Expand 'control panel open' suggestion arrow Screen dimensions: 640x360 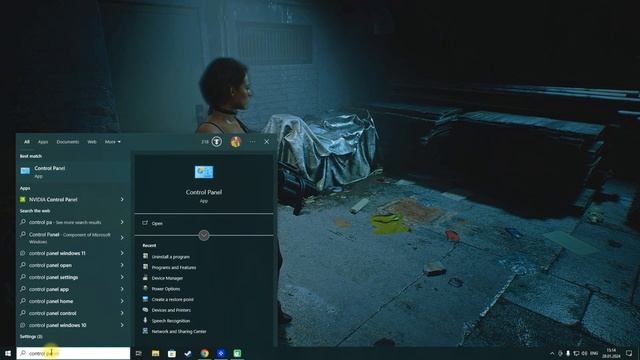coord(122,265)
